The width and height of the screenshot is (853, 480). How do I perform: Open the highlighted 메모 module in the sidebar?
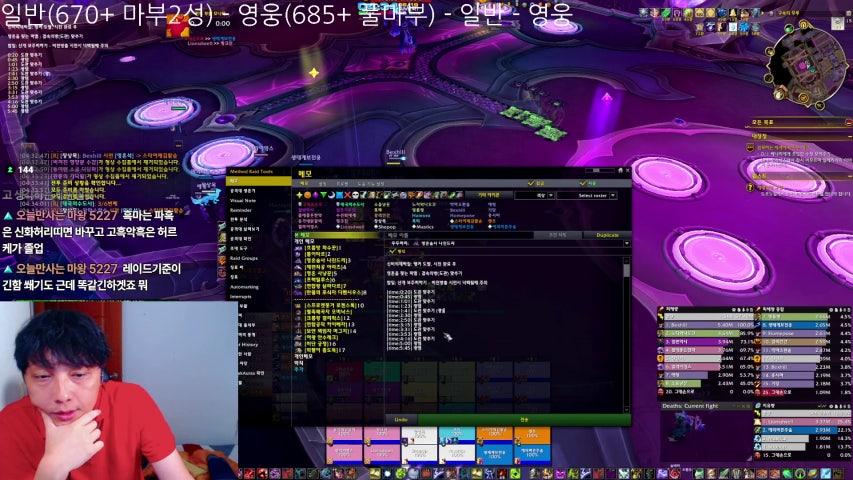point(258,181)
